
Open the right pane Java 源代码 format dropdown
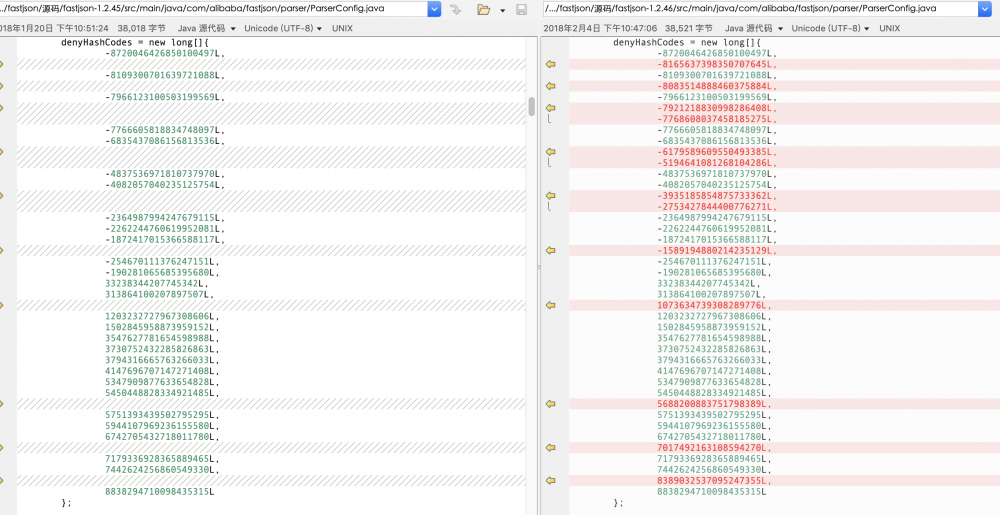tap(754, 28)
